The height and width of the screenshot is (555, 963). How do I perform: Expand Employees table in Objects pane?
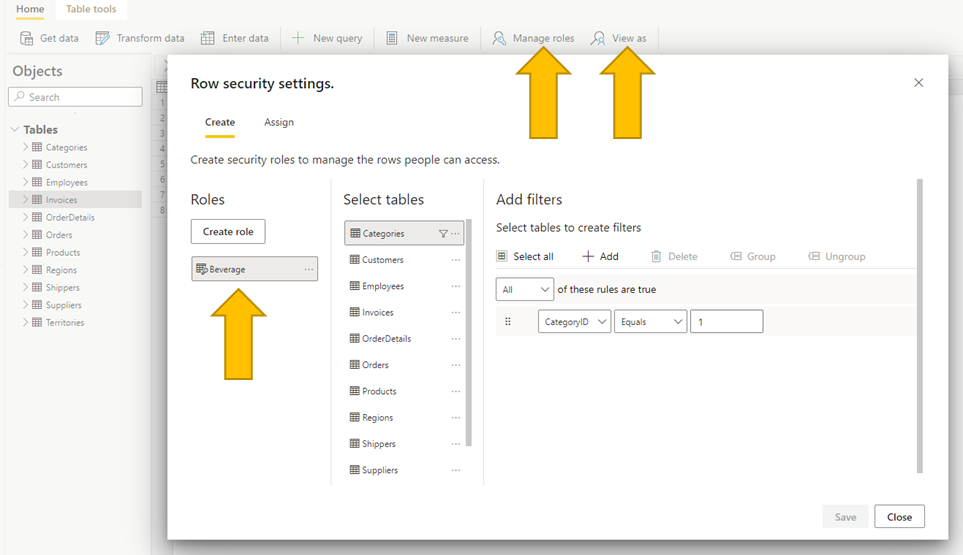25,182
